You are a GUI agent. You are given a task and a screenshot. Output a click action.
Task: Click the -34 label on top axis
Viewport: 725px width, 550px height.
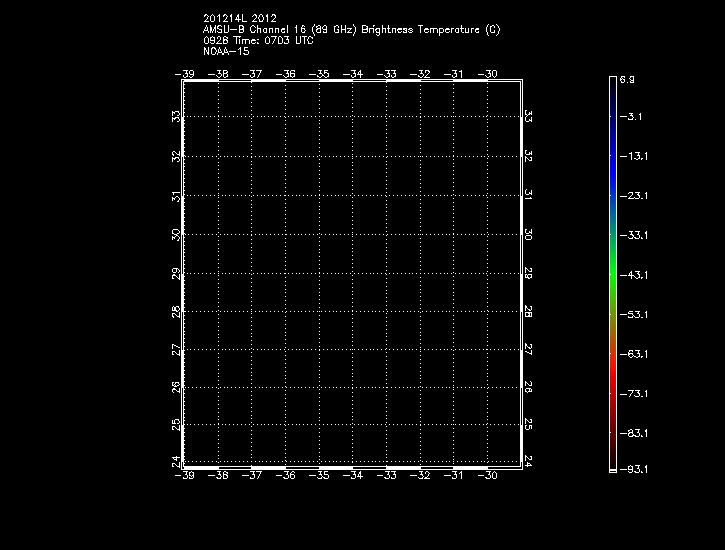tap(353, 74)
